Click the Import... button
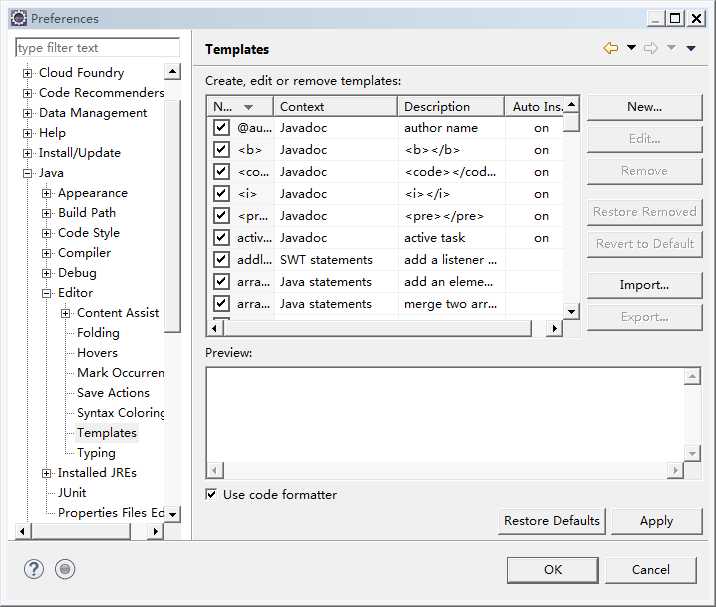 pyautogui.click(x=644, y=285)
